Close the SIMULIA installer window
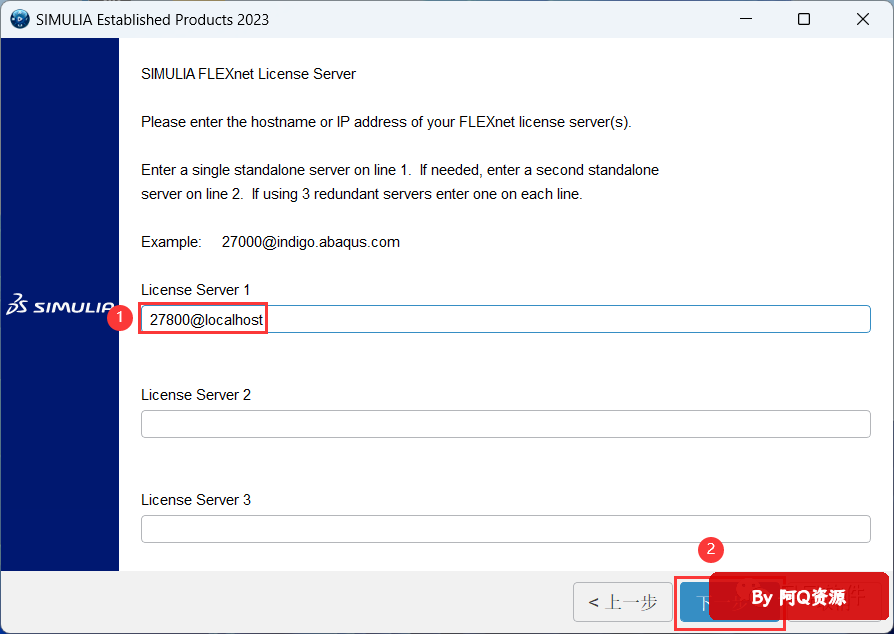 point(862,19)
